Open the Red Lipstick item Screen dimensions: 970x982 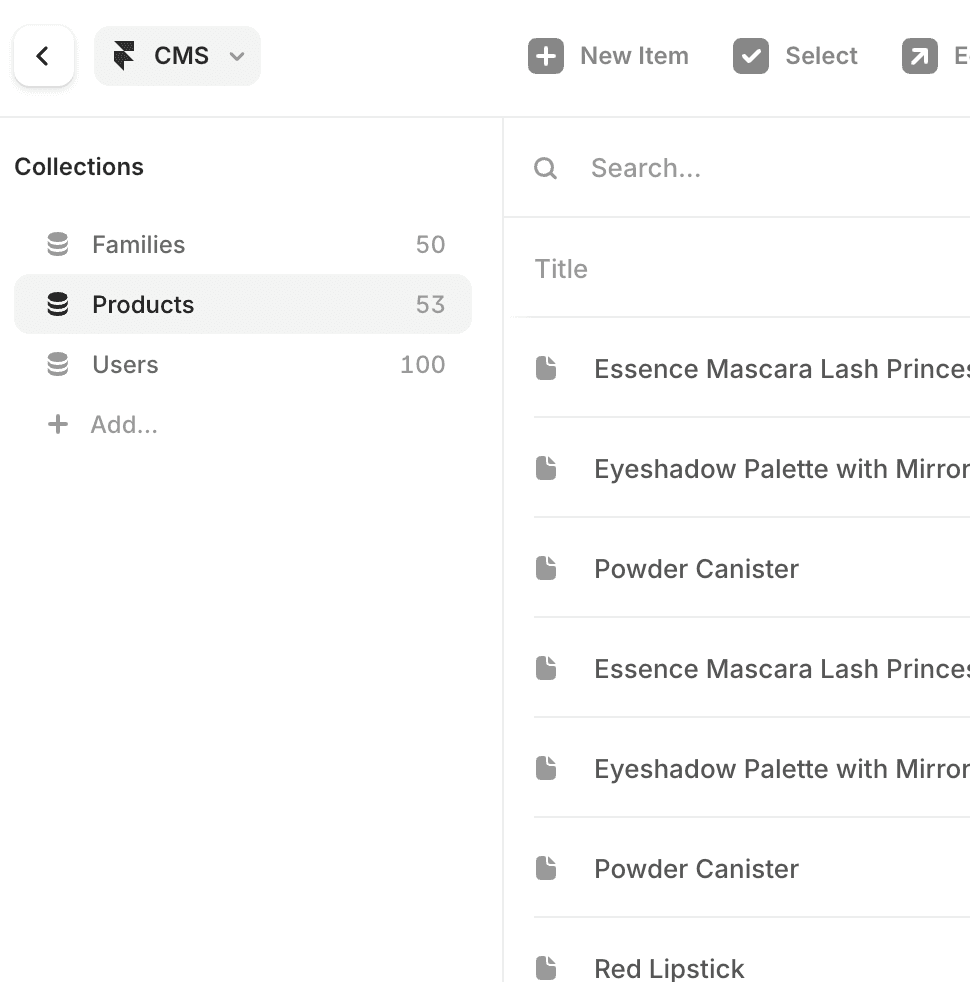(669, 969)
